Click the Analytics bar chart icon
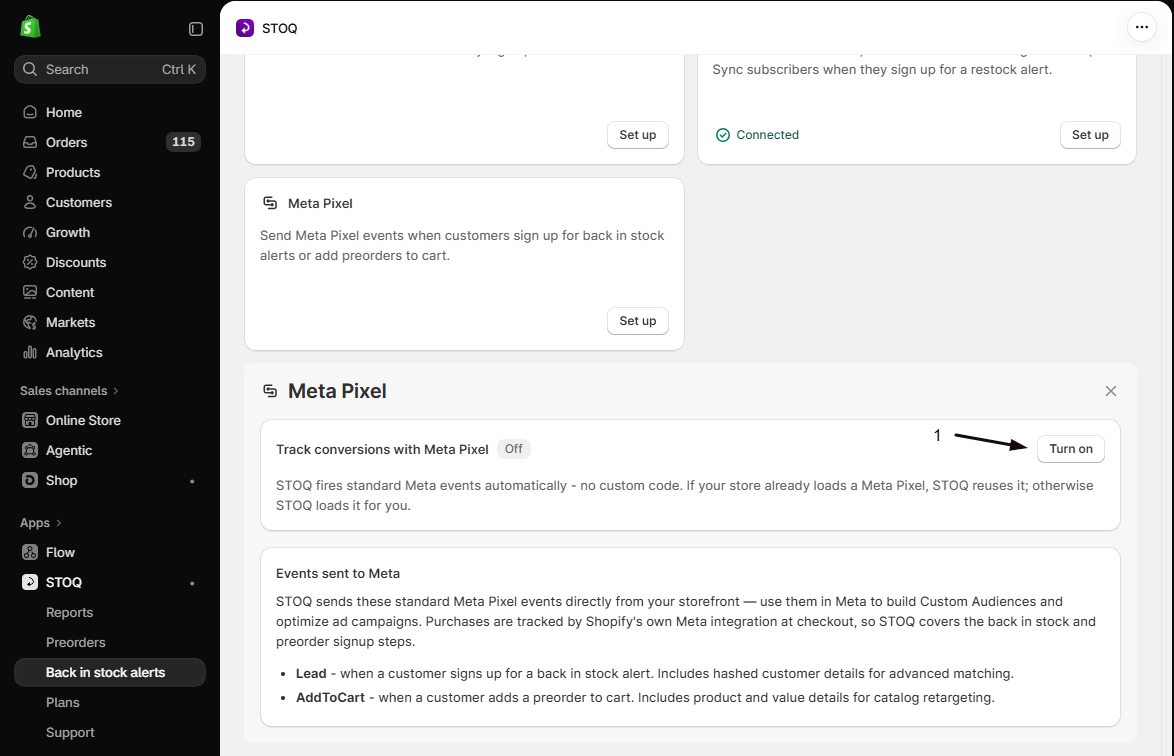The width and height of the screenshot is (1174, 756). [x=30, y=352]
